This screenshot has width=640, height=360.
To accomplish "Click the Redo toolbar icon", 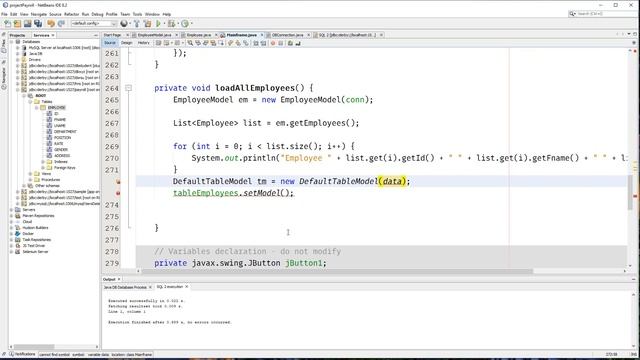I will pos(61,24).
